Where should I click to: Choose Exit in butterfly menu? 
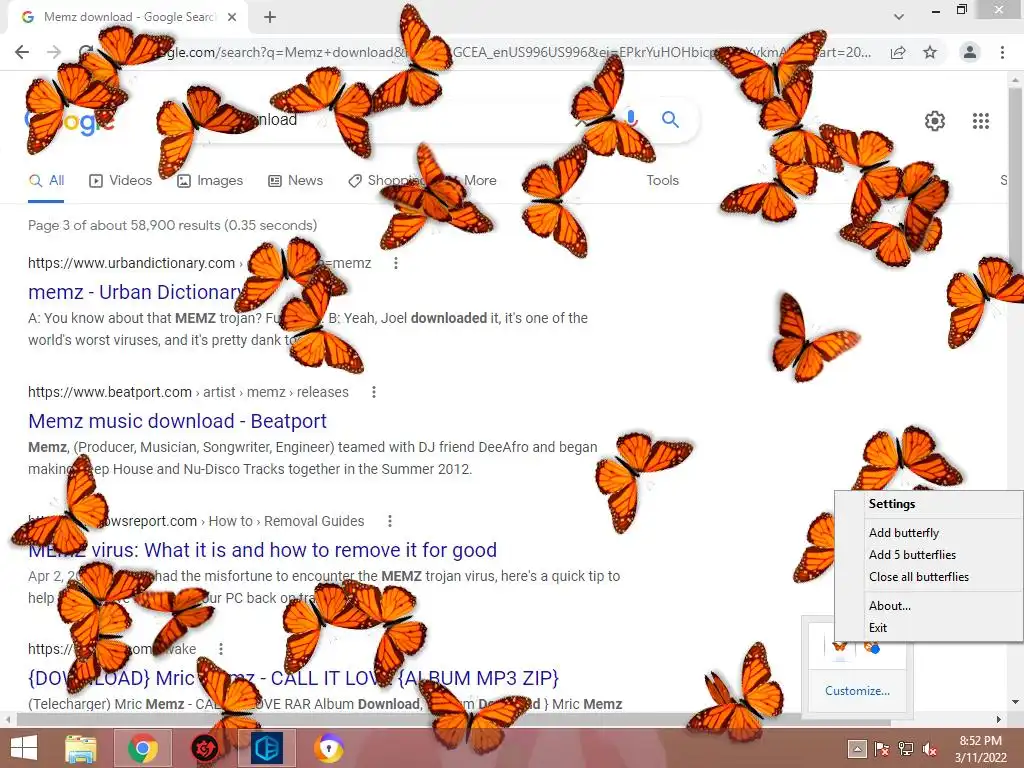[878, 628]
